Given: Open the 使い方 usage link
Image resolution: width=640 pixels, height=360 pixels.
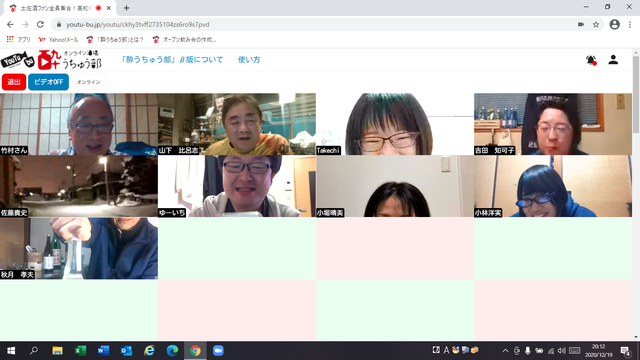Looking at the screenshot, I should [249, 60].
